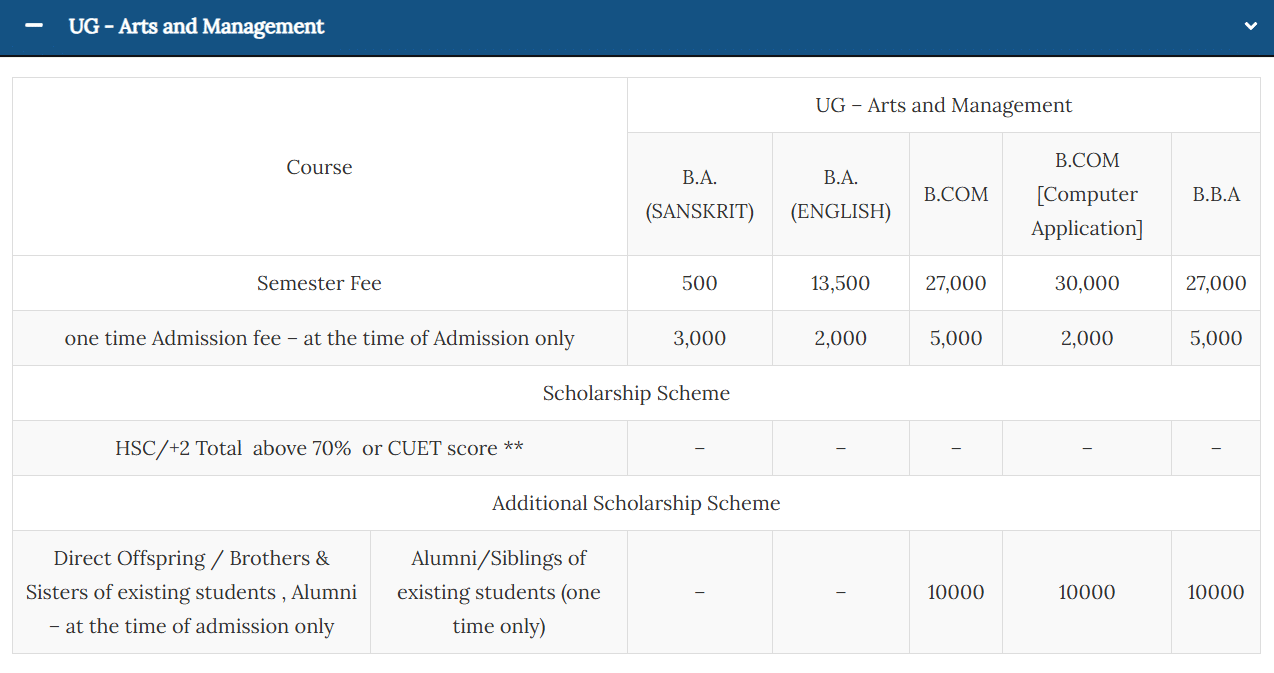
Task: Collapse section using the minus icon
Action: click(x=34, y=26)
